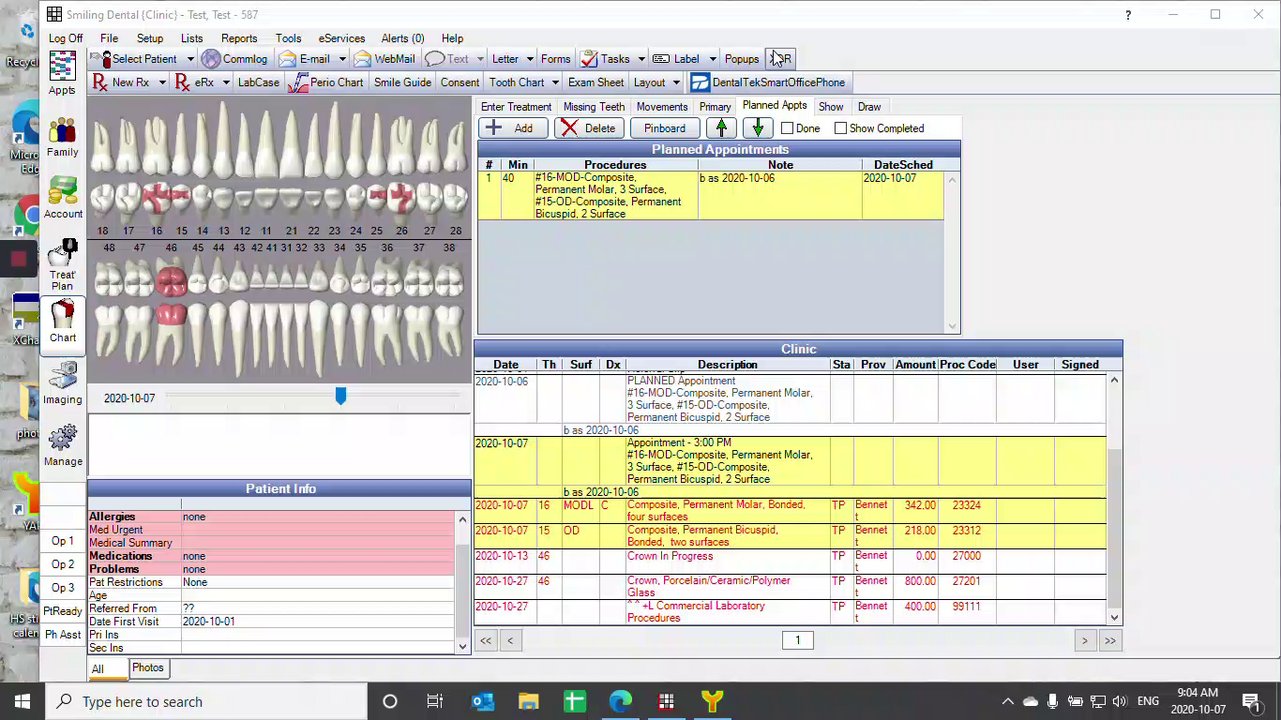Open the Manage module gear icon
The width and height of the screenshot is (1281, 720).
pos(62,444)
